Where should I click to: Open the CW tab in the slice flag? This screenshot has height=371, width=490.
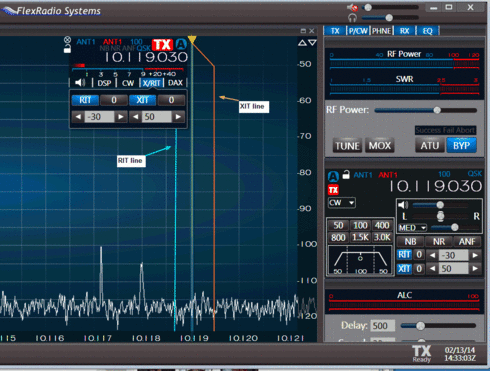pos(128,83)
